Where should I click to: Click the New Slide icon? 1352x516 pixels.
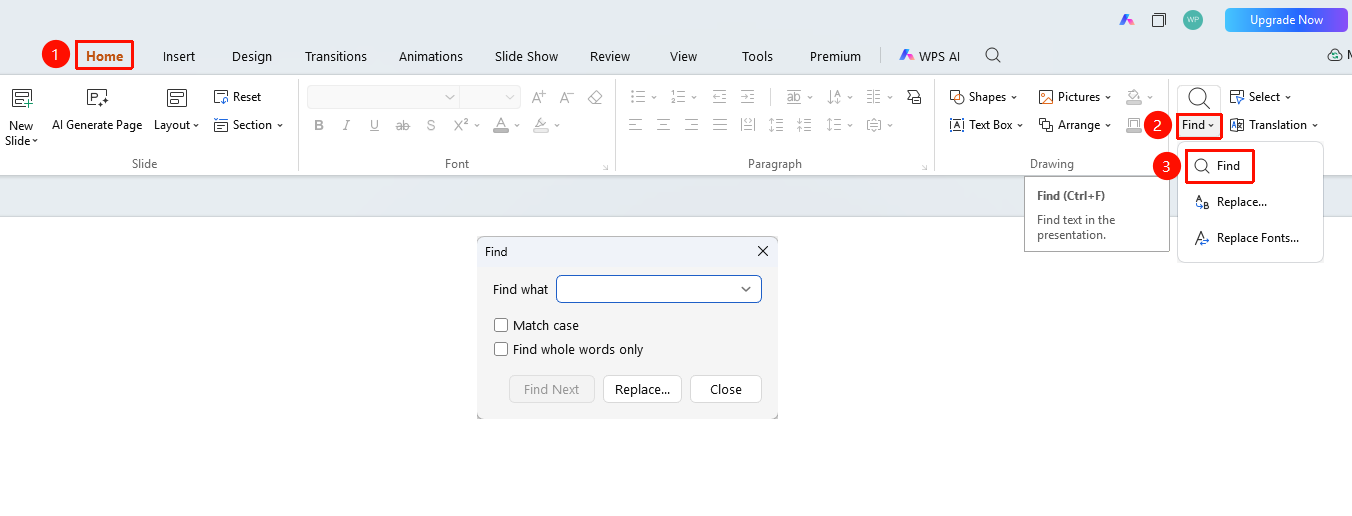tap(21, 98)
